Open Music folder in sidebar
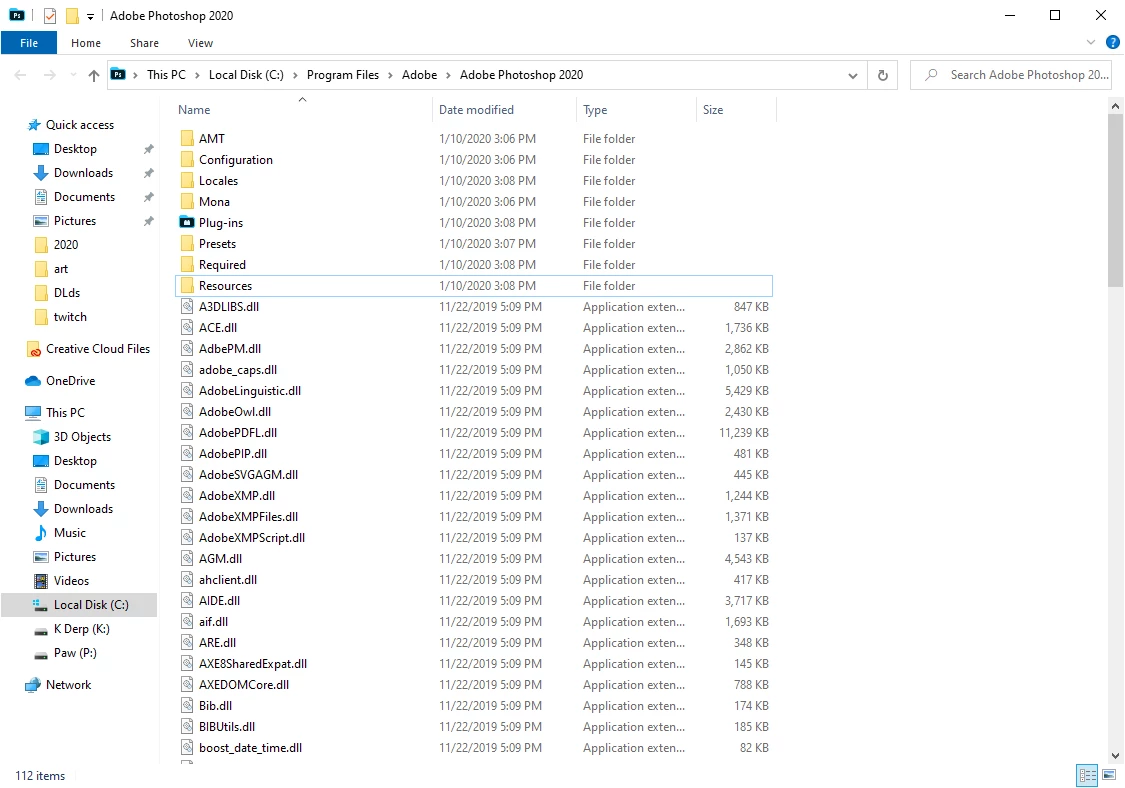Screen dimensions: 1125x788 pyautogui.click(x=60, y=533)
